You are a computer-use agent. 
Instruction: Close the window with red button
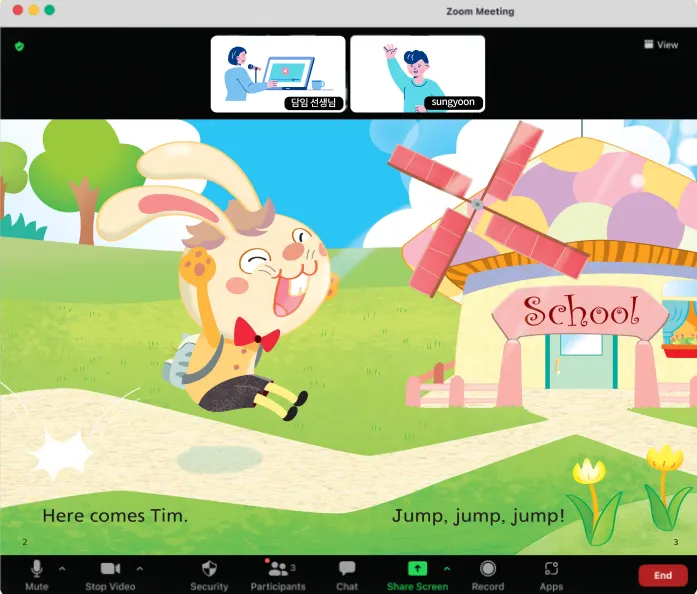click(18, 10)
